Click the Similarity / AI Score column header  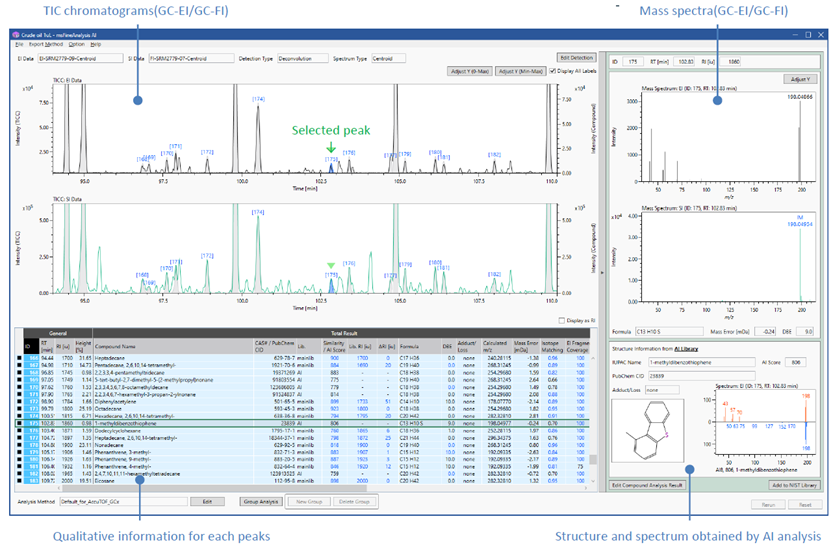[334, 346]
